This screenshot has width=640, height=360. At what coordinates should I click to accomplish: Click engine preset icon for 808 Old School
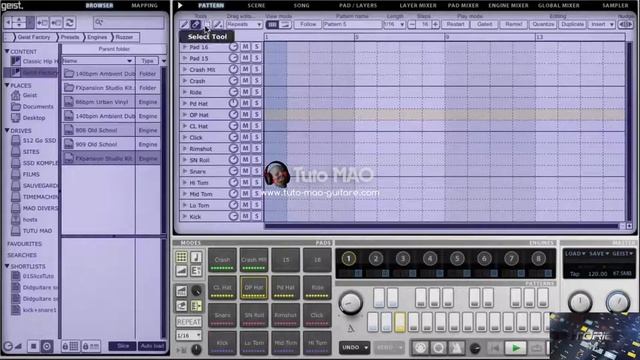click(x=69, y=130)
